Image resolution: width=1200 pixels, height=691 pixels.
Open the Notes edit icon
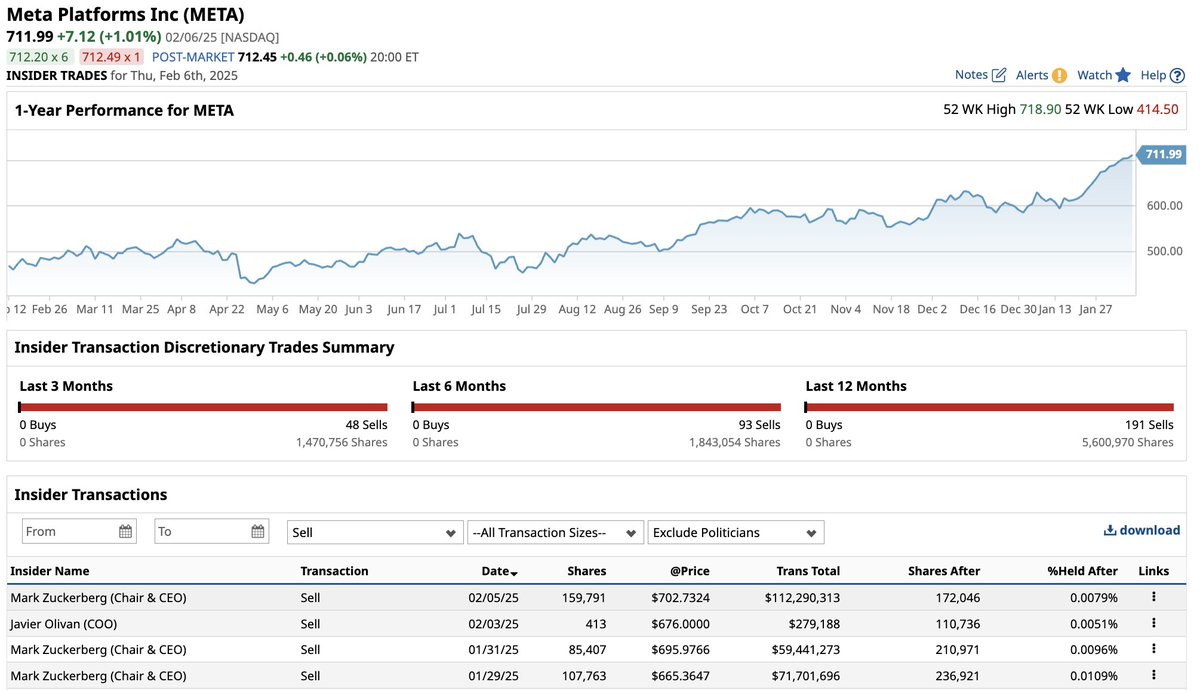(998, 75)
